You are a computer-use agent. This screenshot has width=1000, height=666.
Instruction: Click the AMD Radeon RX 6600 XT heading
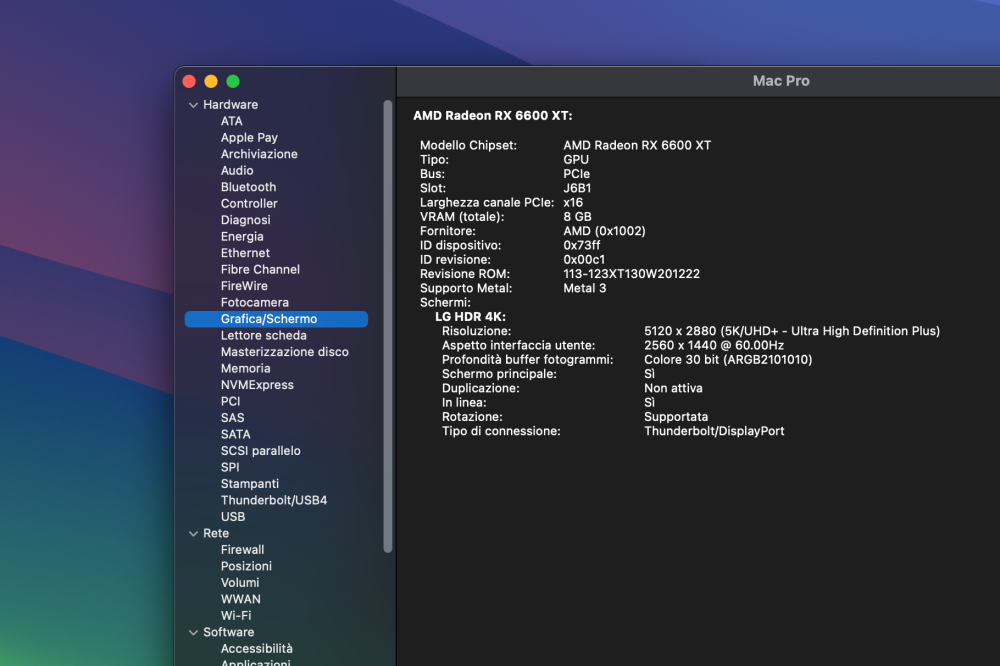point(493,115)
